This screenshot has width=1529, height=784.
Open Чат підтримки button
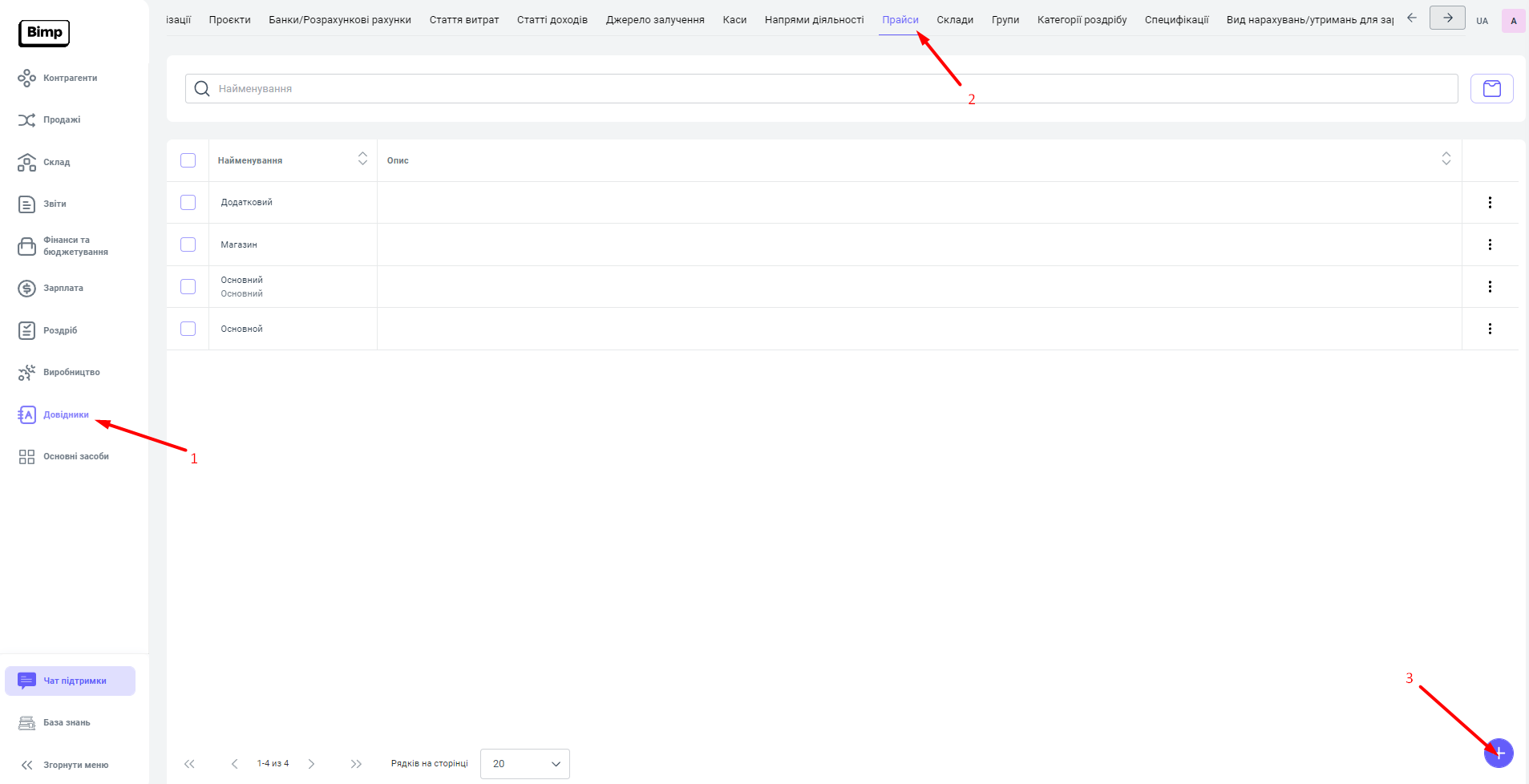point(71,681)
